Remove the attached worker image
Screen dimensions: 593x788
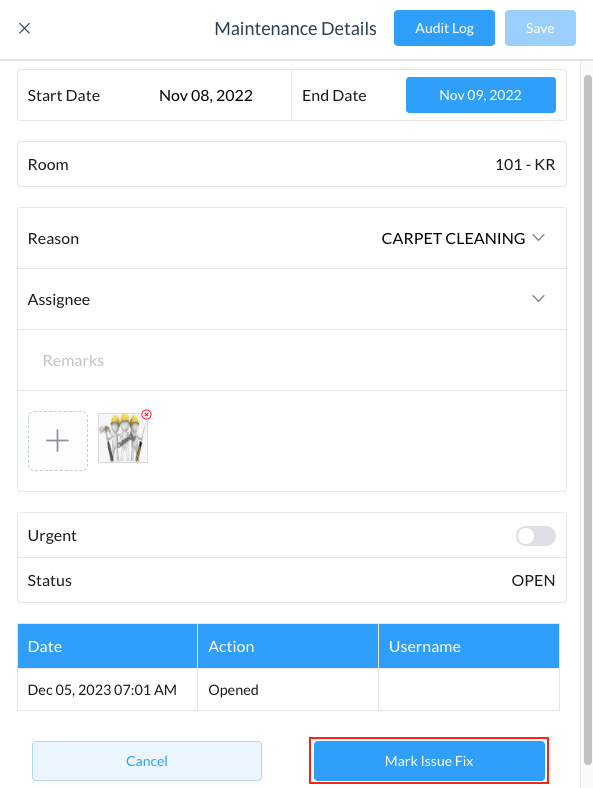tap(146, 415)
